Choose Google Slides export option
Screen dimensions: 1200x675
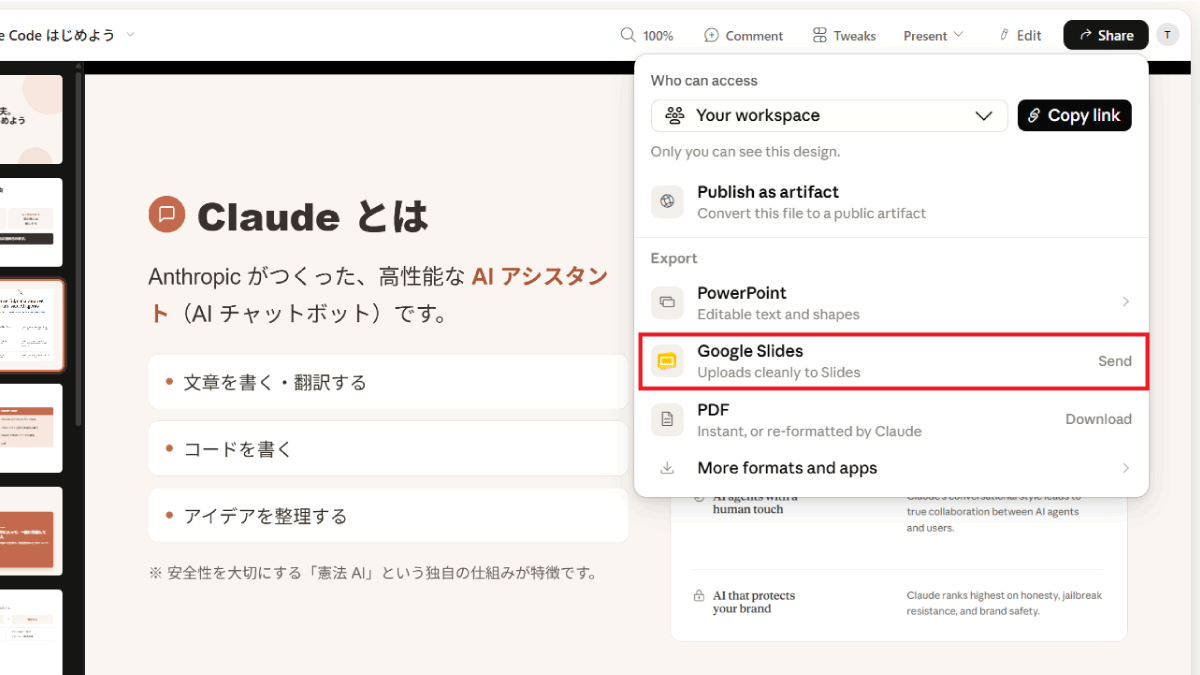point(892,361)
